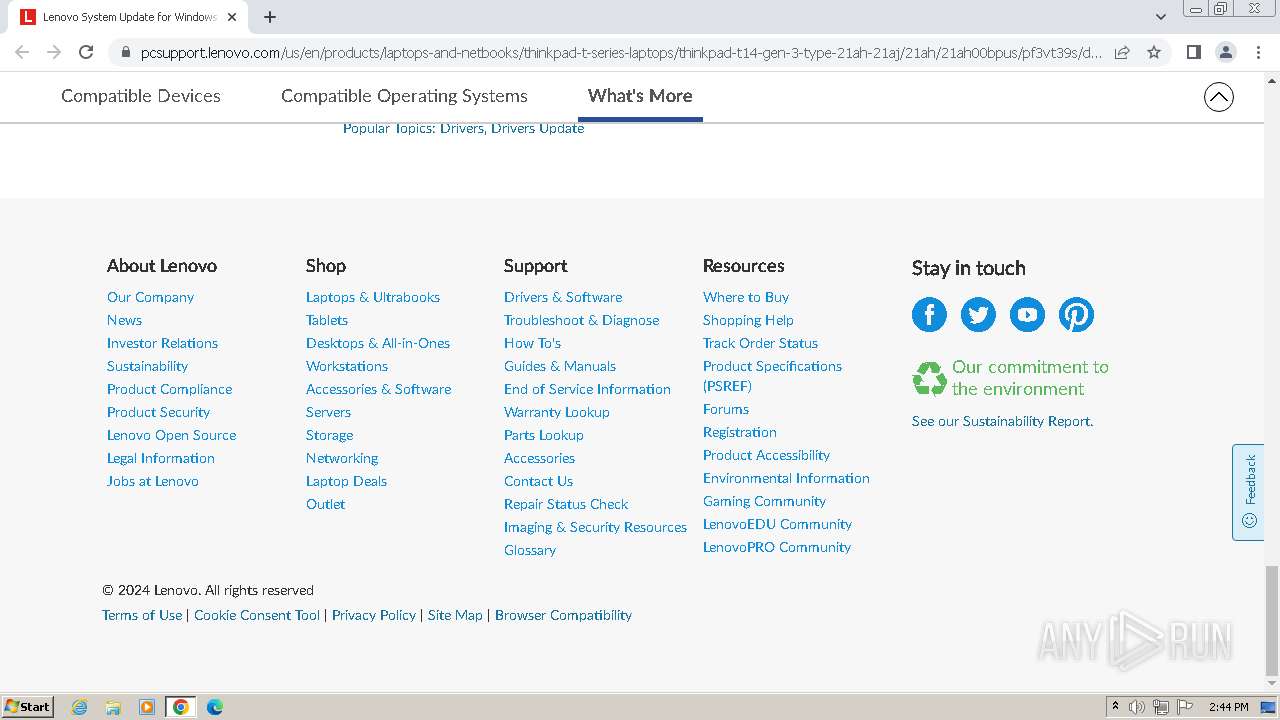The width and height of the screenshot is (1280, 720).
Task: Switch to Compatible Operating Systems tab
Action: click(x=404, y=96)
